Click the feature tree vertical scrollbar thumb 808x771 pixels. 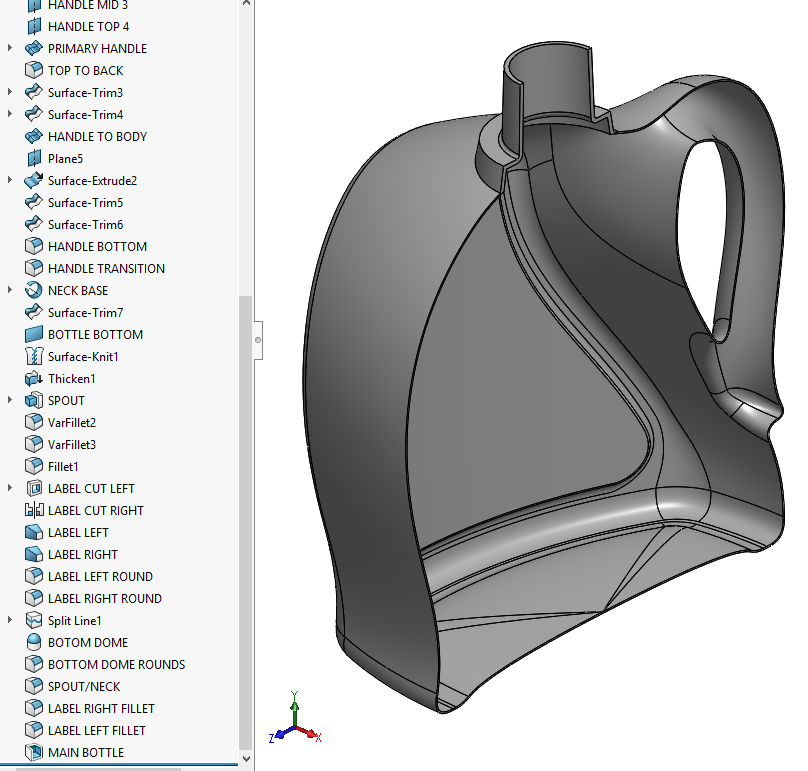click(x=246, y=523)
